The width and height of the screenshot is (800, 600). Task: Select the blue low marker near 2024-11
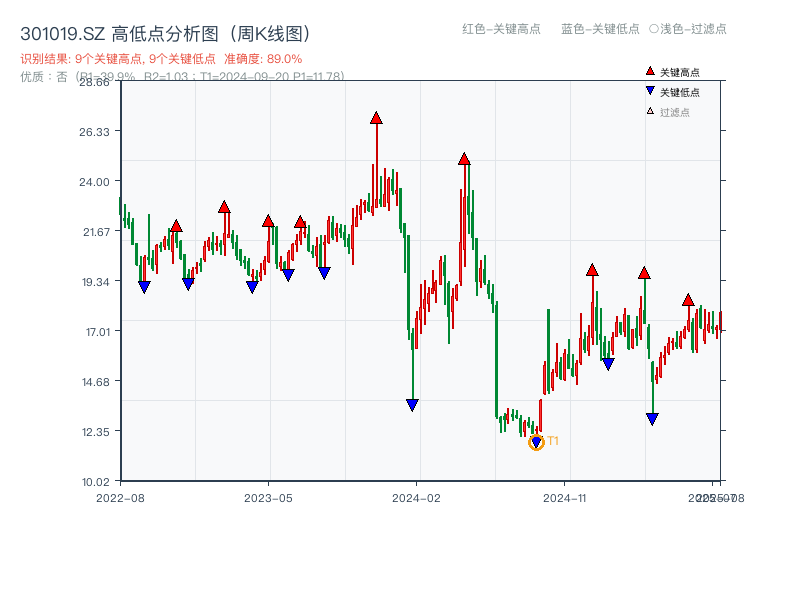608,362
